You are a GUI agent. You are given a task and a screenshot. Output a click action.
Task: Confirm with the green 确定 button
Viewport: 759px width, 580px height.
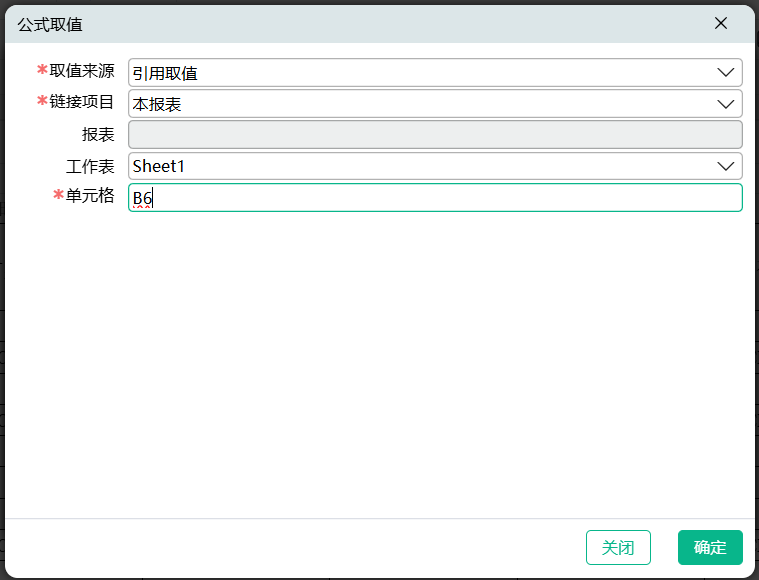[710, 547]
